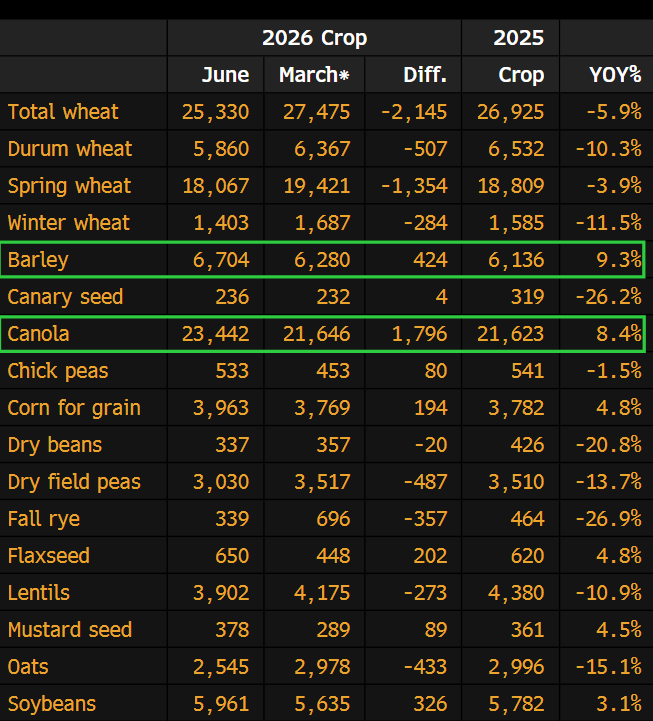Select the Mustard seed row label
The width and height of the screenshot is (653, 721).
coord(69,630)
